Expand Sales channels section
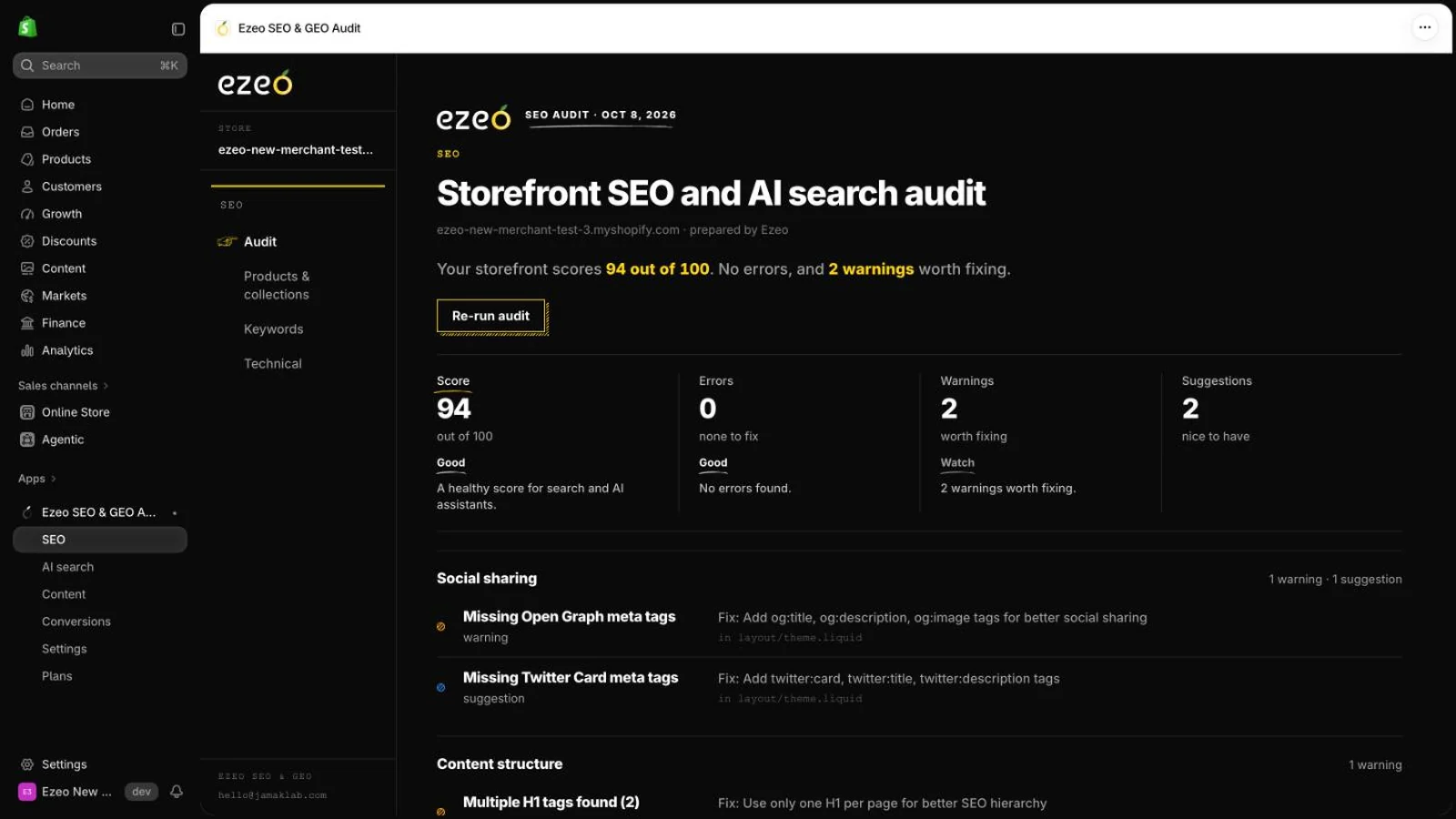 (63, 386)
